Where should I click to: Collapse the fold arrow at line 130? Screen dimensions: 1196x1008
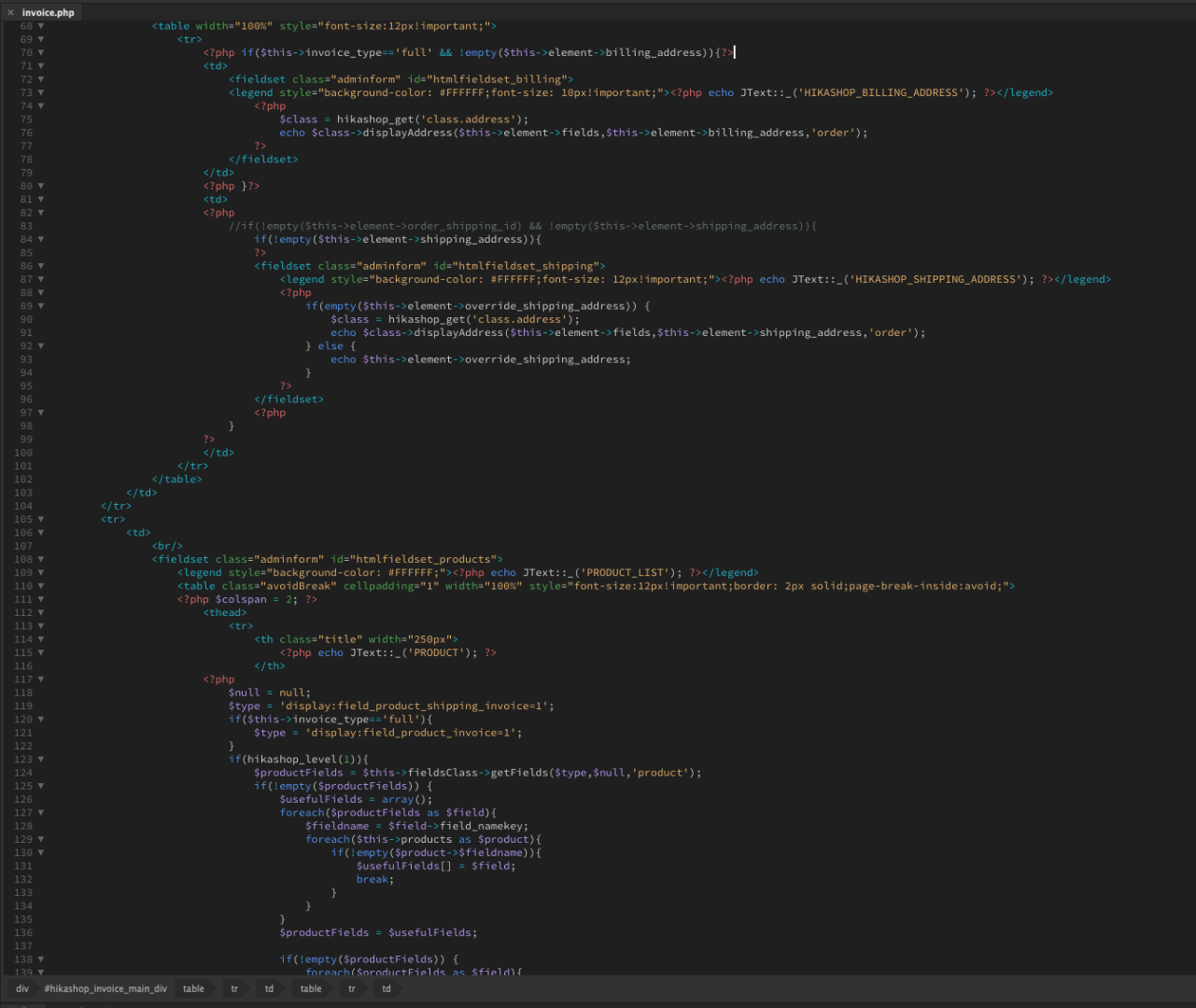click(41, 852)
